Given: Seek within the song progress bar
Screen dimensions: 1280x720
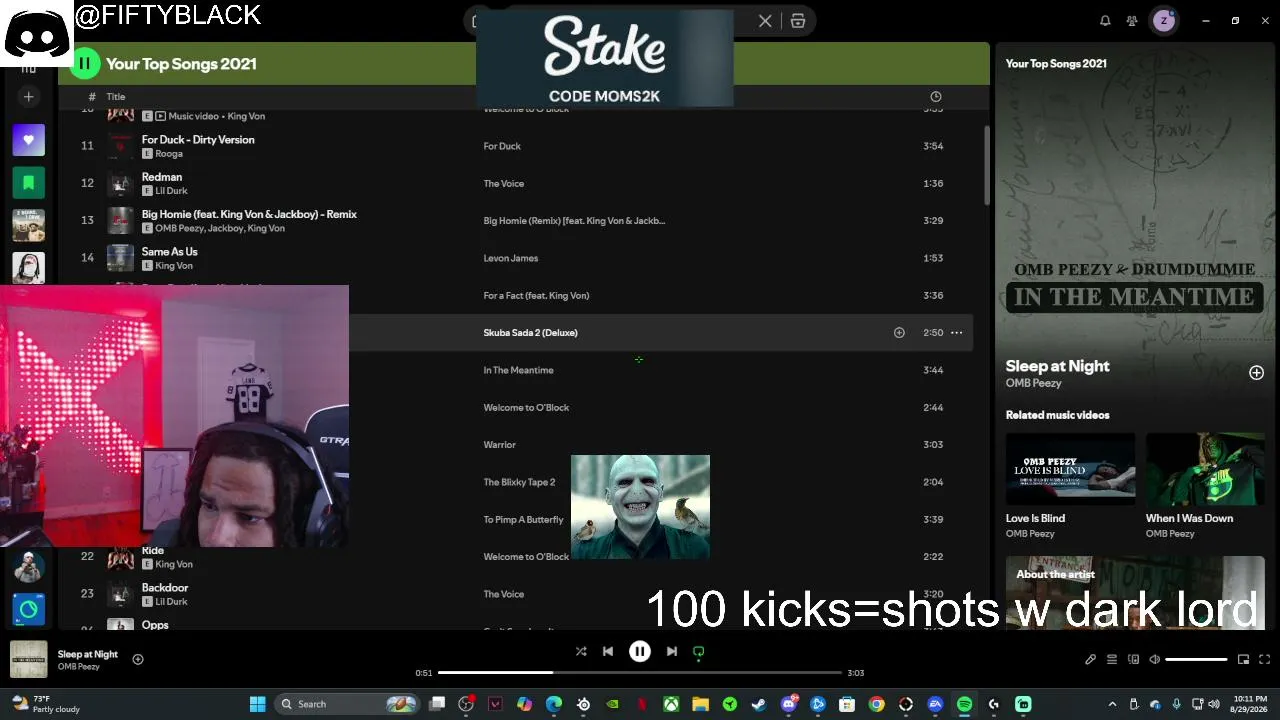Looking at the screenshot, I should click(640, 673).
